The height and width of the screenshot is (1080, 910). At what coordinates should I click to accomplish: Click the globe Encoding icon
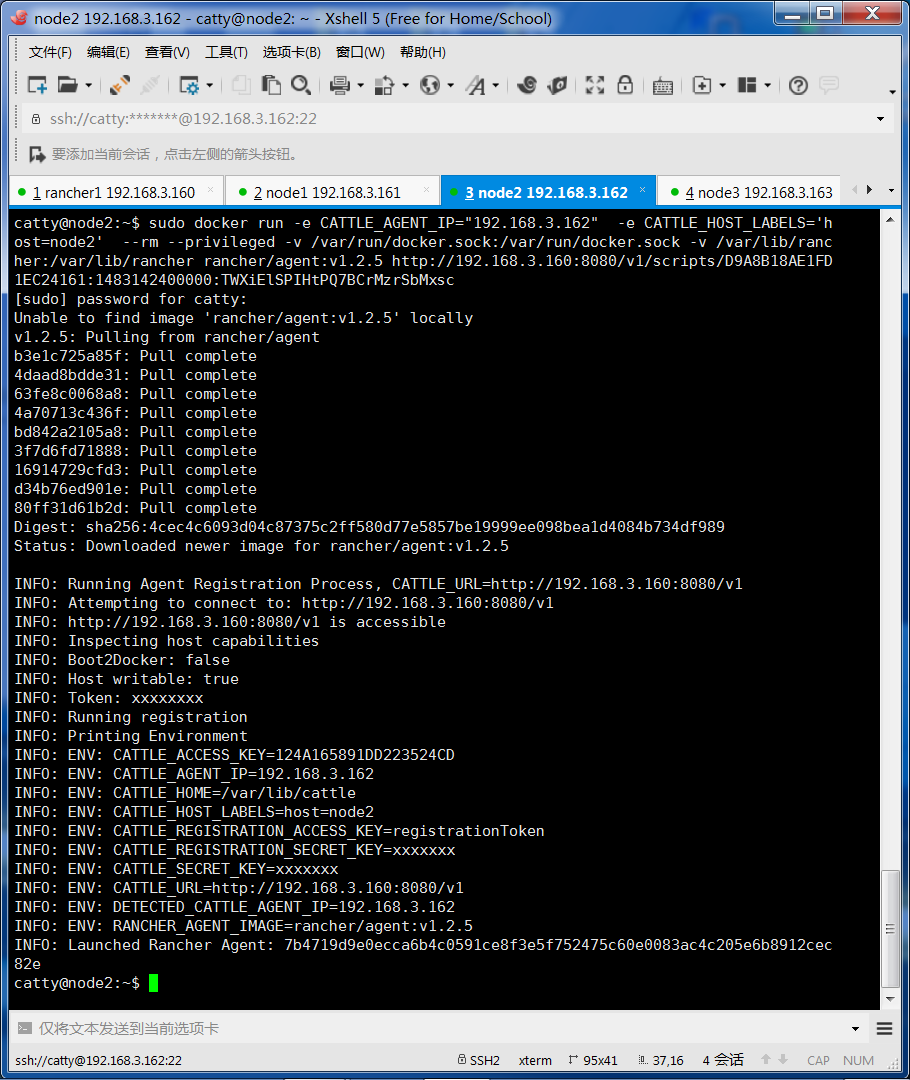pos(430,85)
